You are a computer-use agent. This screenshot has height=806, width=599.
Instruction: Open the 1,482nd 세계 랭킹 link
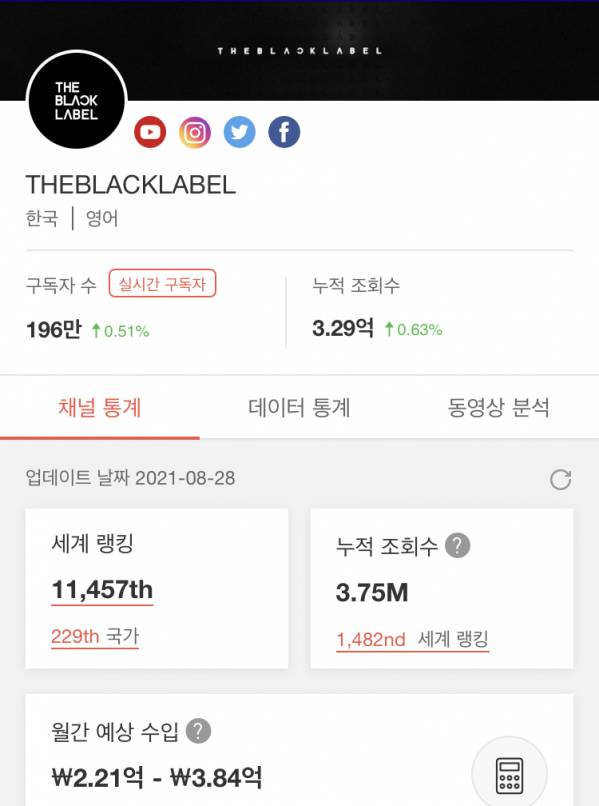click(x=412, y=639)
